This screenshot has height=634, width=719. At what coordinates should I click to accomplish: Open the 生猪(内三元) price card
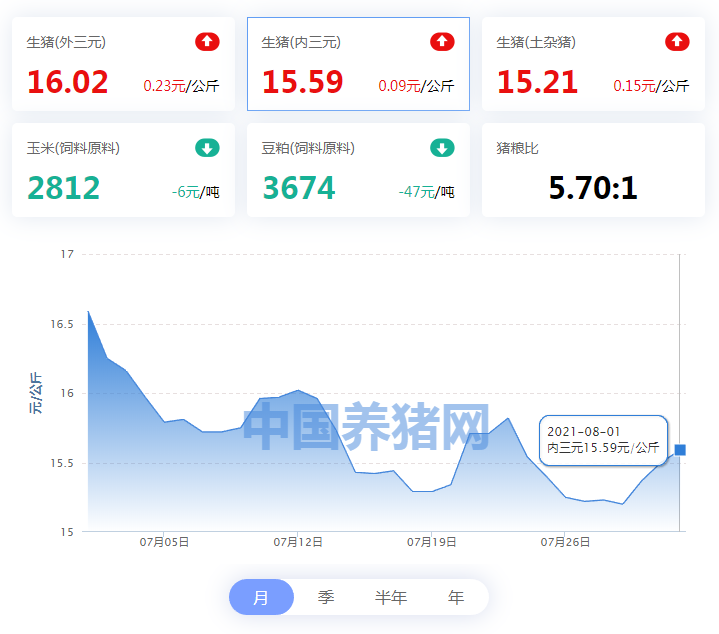(358, 64)
